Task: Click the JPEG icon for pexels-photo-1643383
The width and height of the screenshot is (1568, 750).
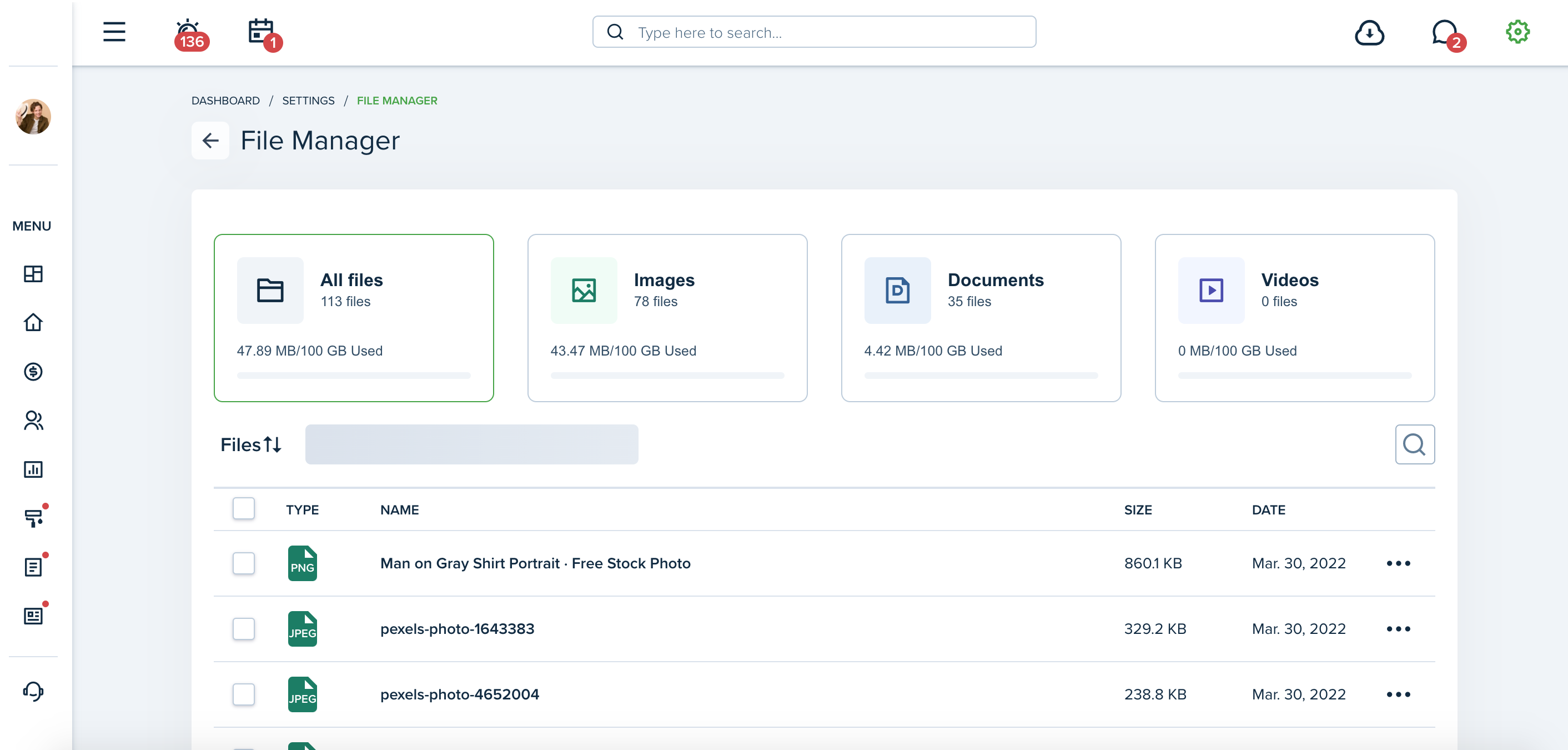Action: click(x=302, y=629)
